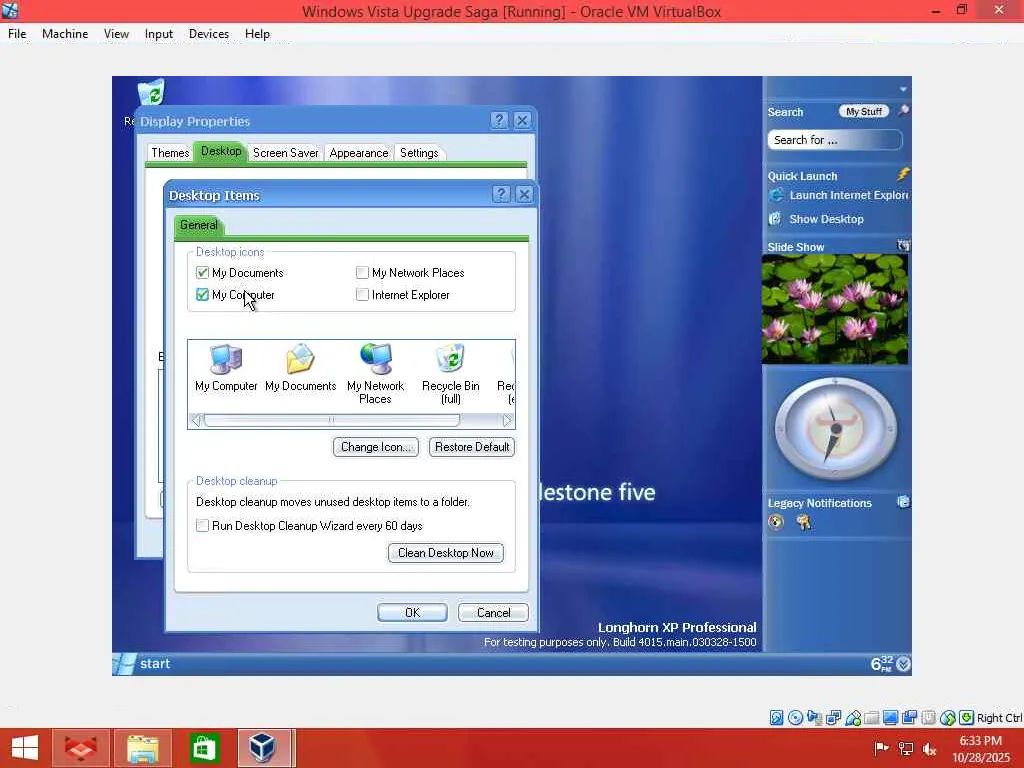Select the My Network Places icon in the list
The image size is (1024, 768).
376,374
